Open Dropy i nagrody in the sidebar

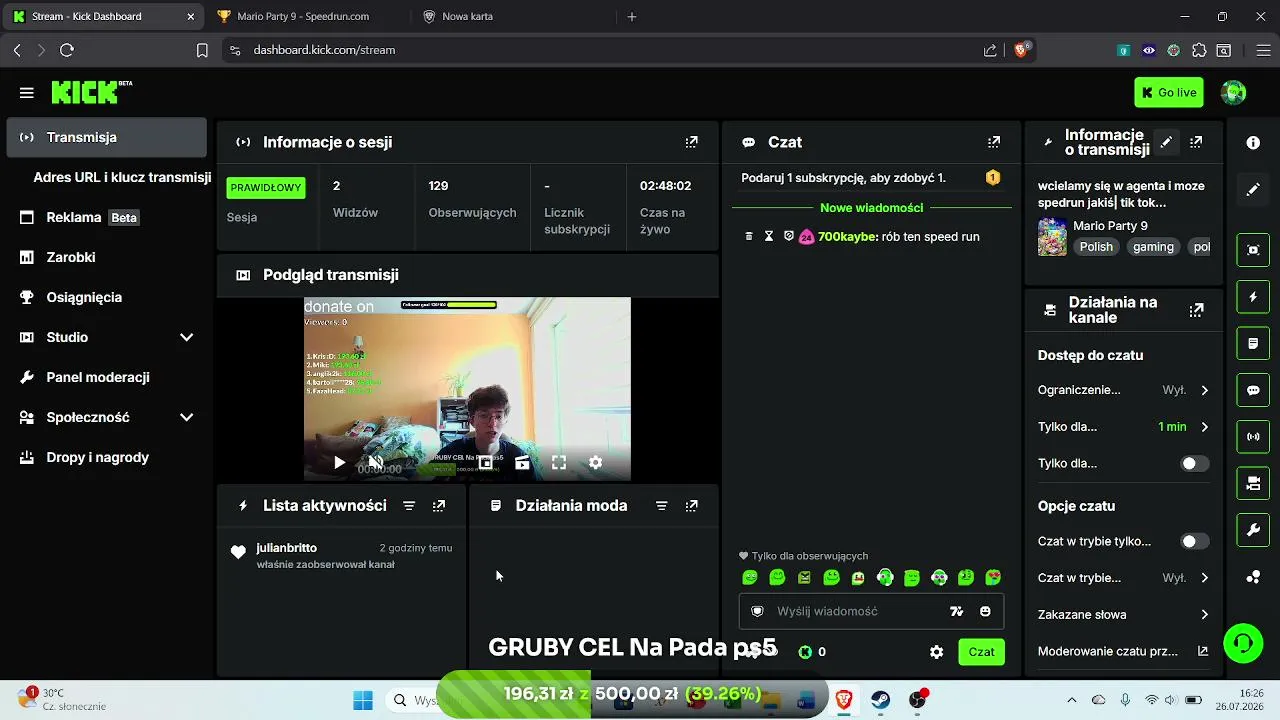pyautogui.click(x=107, y=457)
